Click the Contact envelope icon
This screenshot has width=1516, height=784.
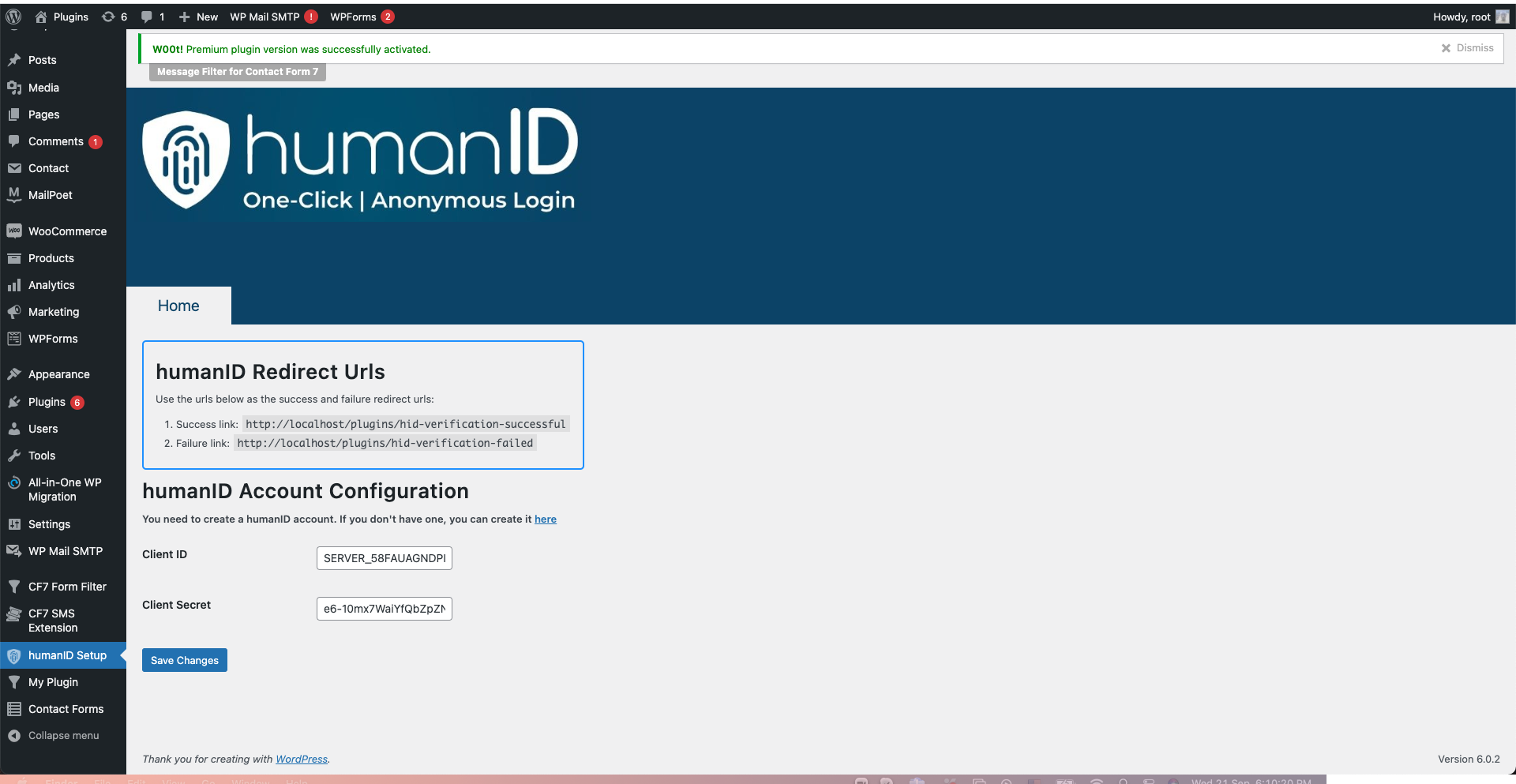(14, 168)
